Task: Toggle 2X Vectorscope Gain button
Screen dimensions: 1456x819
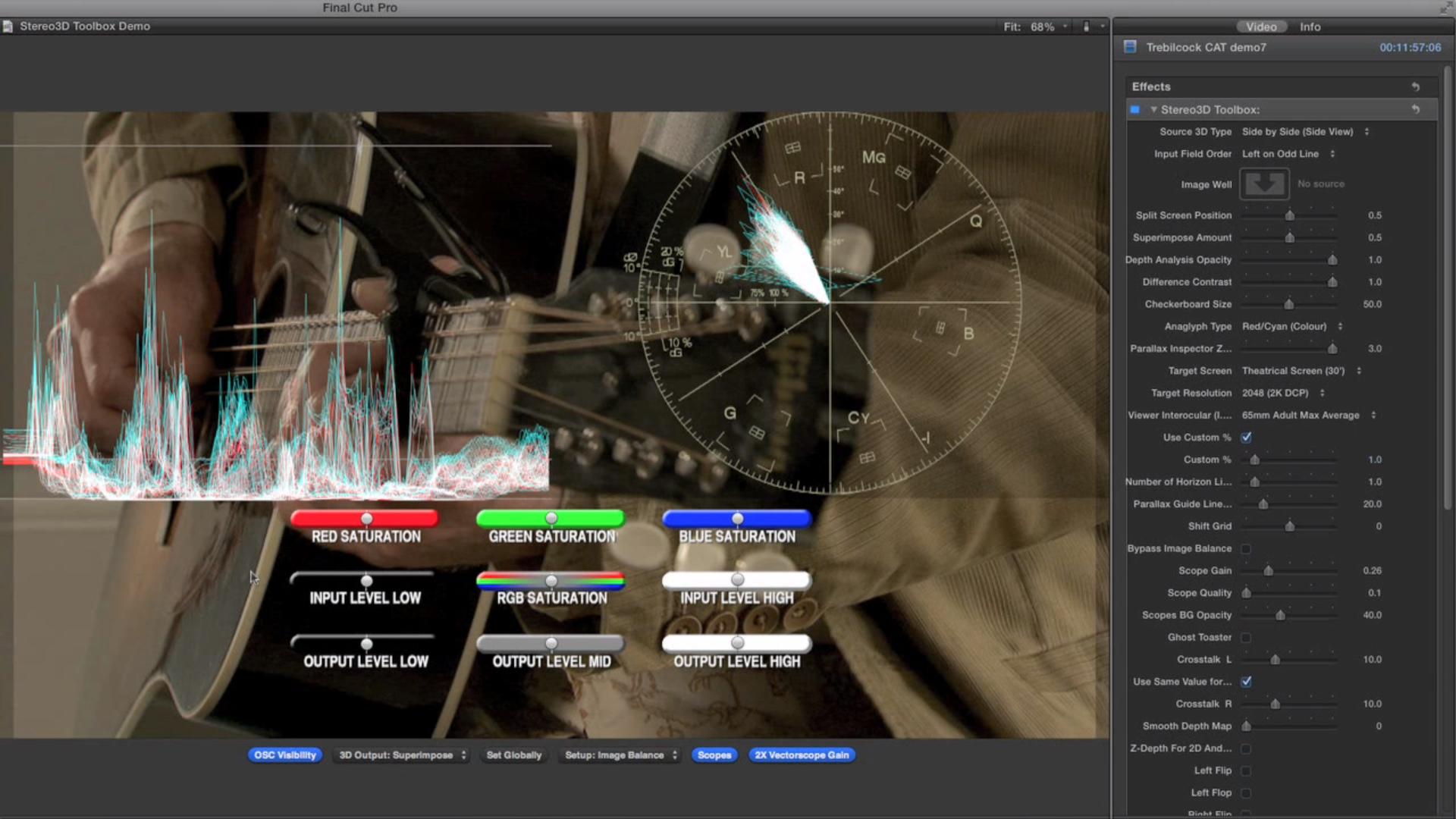Action: pos(802,755)
